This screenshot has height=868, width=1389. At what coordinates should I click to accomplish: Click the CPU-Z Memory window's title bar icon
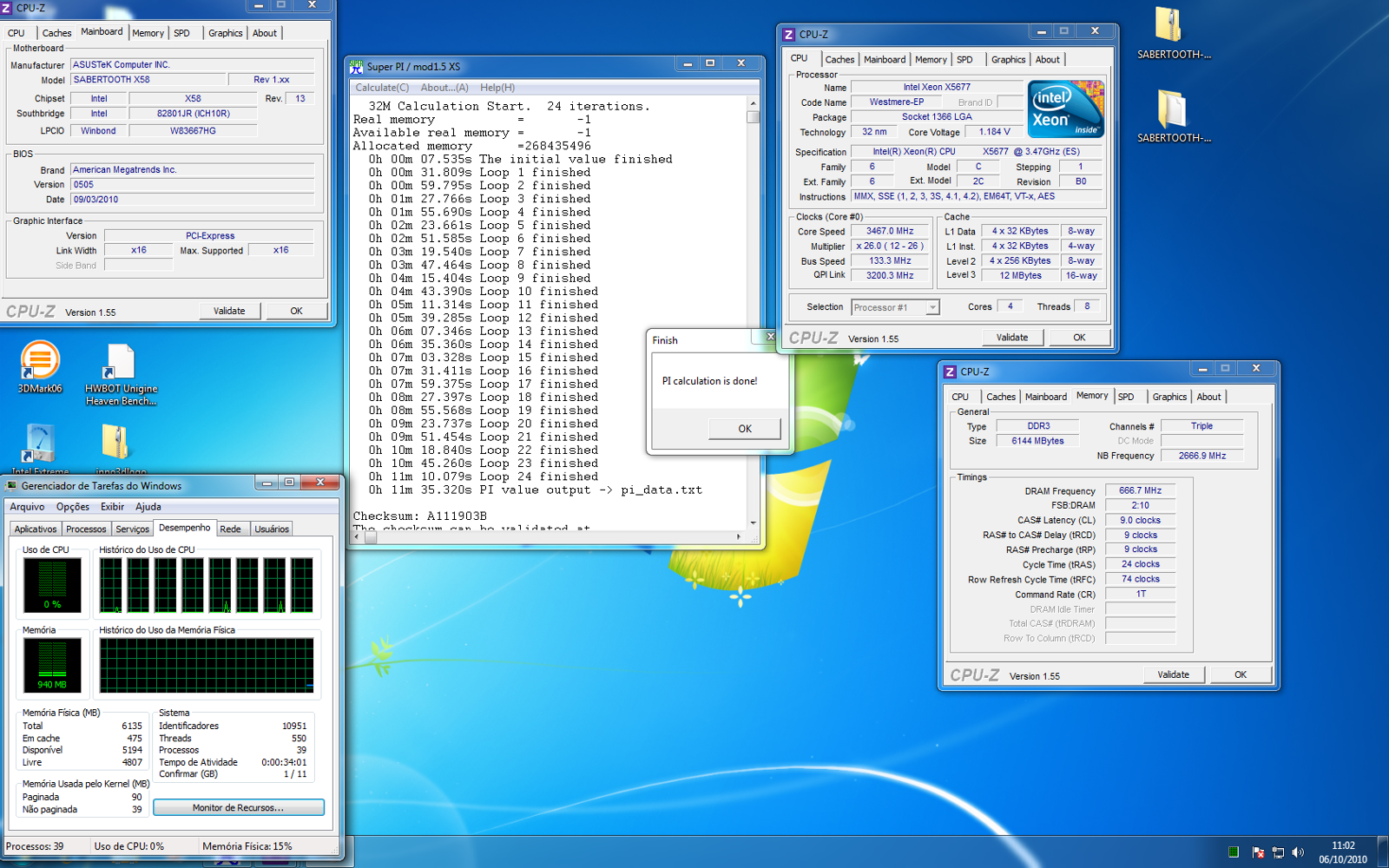(950, 372)
